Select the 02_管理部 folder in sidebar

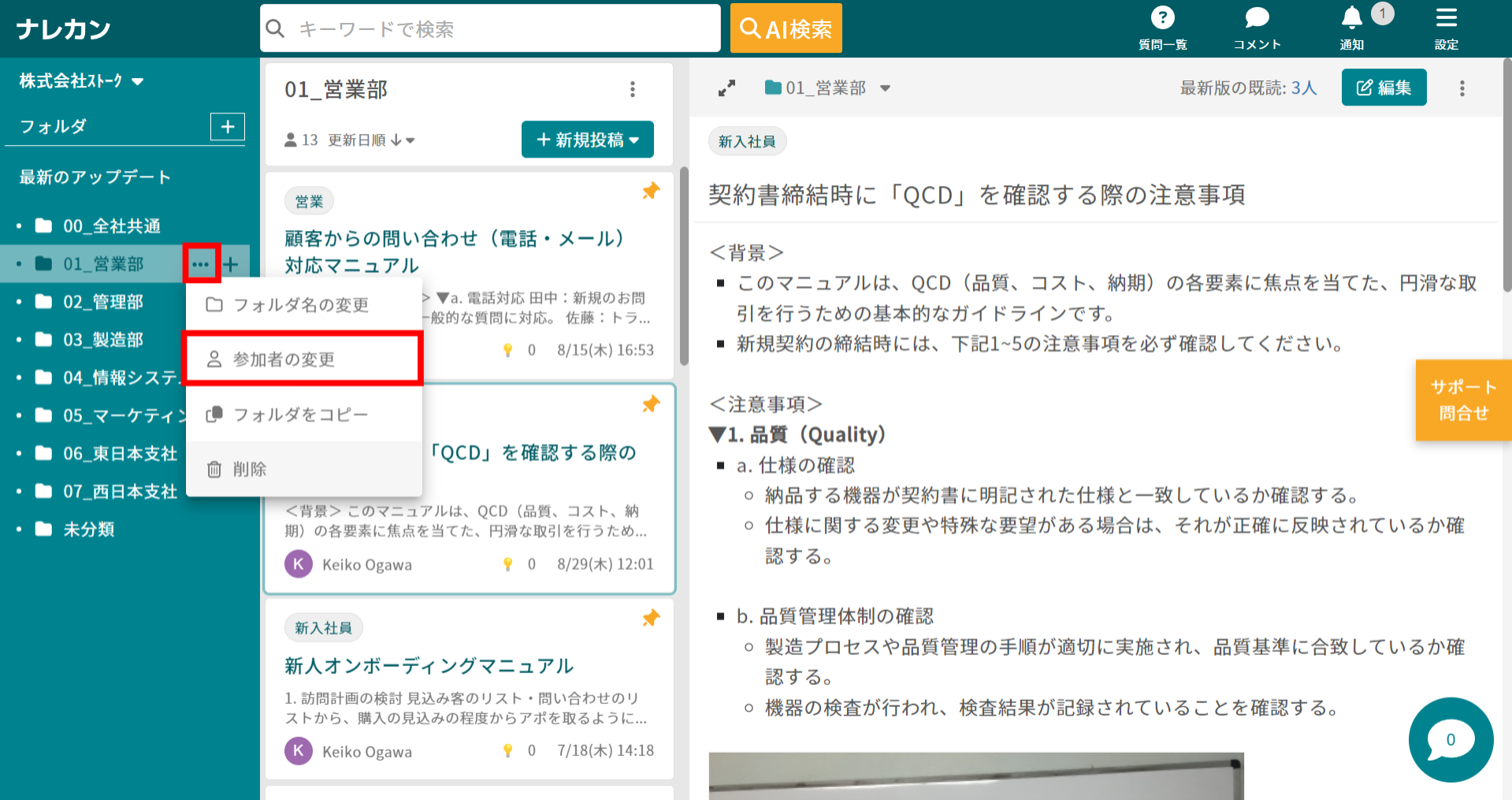103,302
